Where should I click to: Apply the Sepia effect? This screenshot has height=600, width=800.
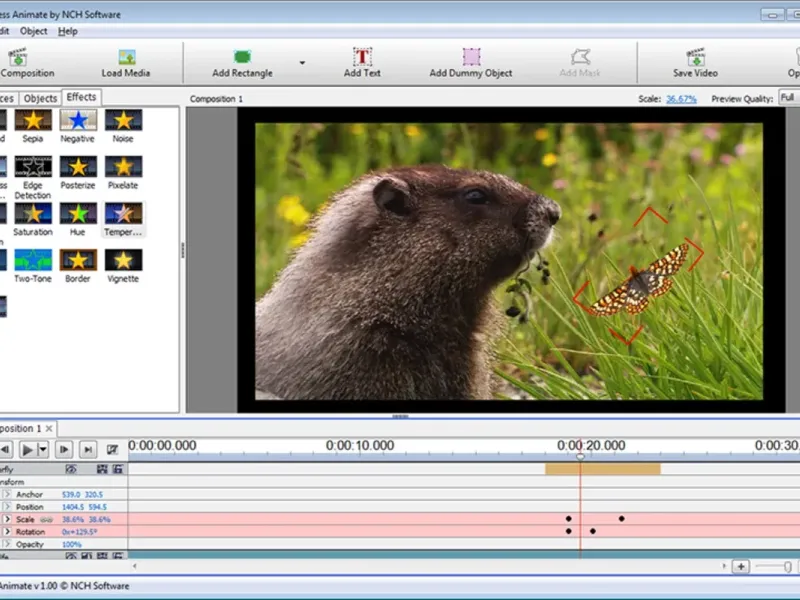(x=33, y=121)
